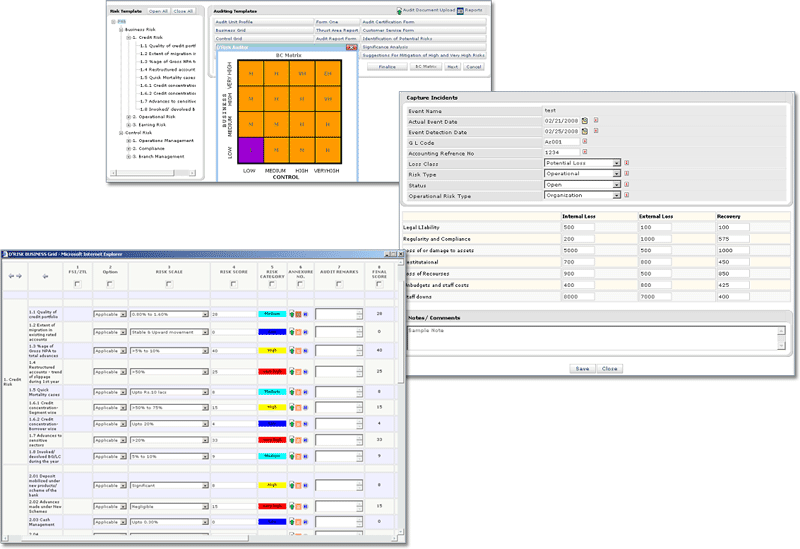Tick the checkbox under Risk Scale header
The height and width of the screenshot is (549, 800).
coord(168,284)
